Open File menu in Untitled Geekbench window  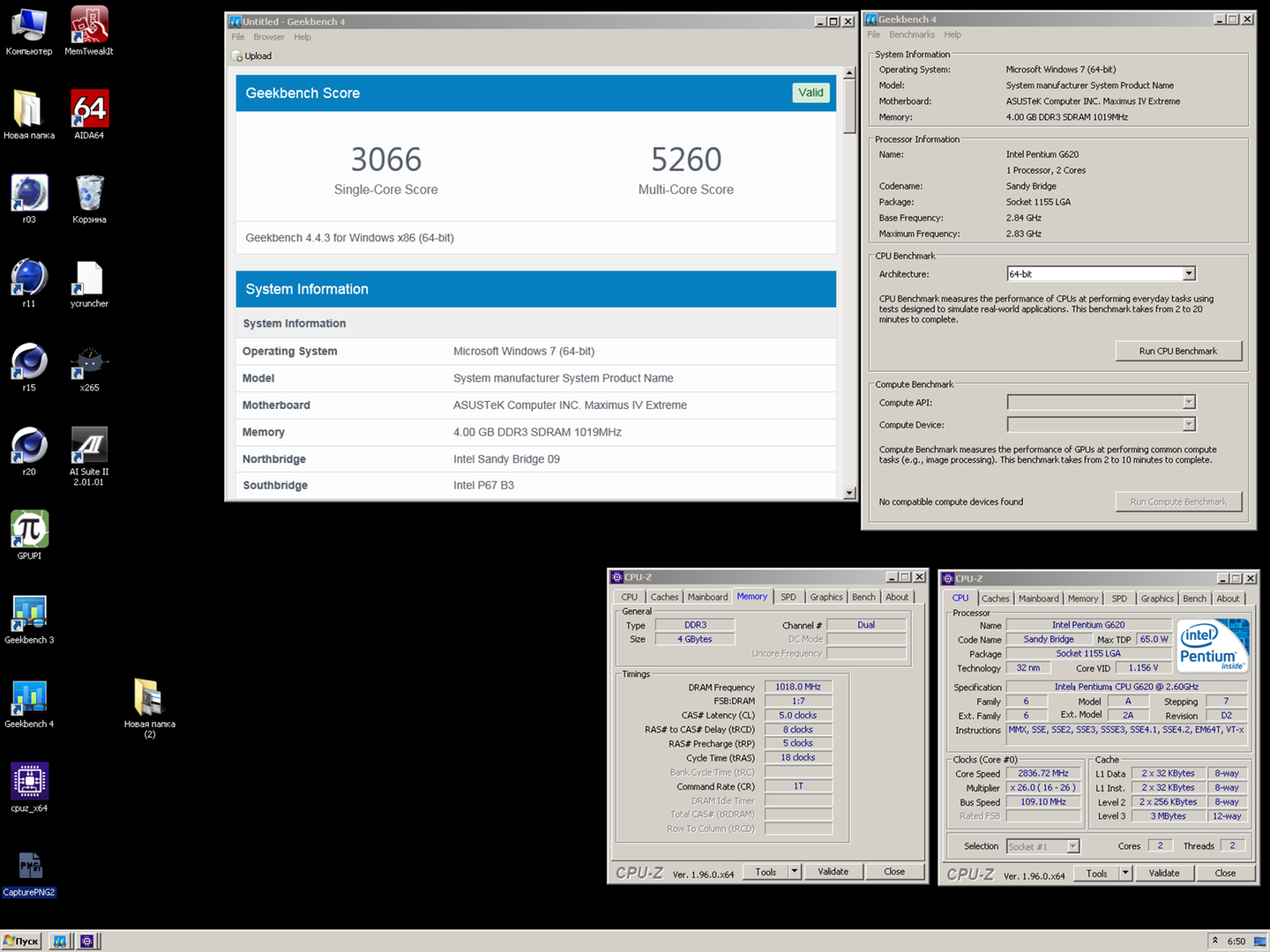tap(237, 37)
